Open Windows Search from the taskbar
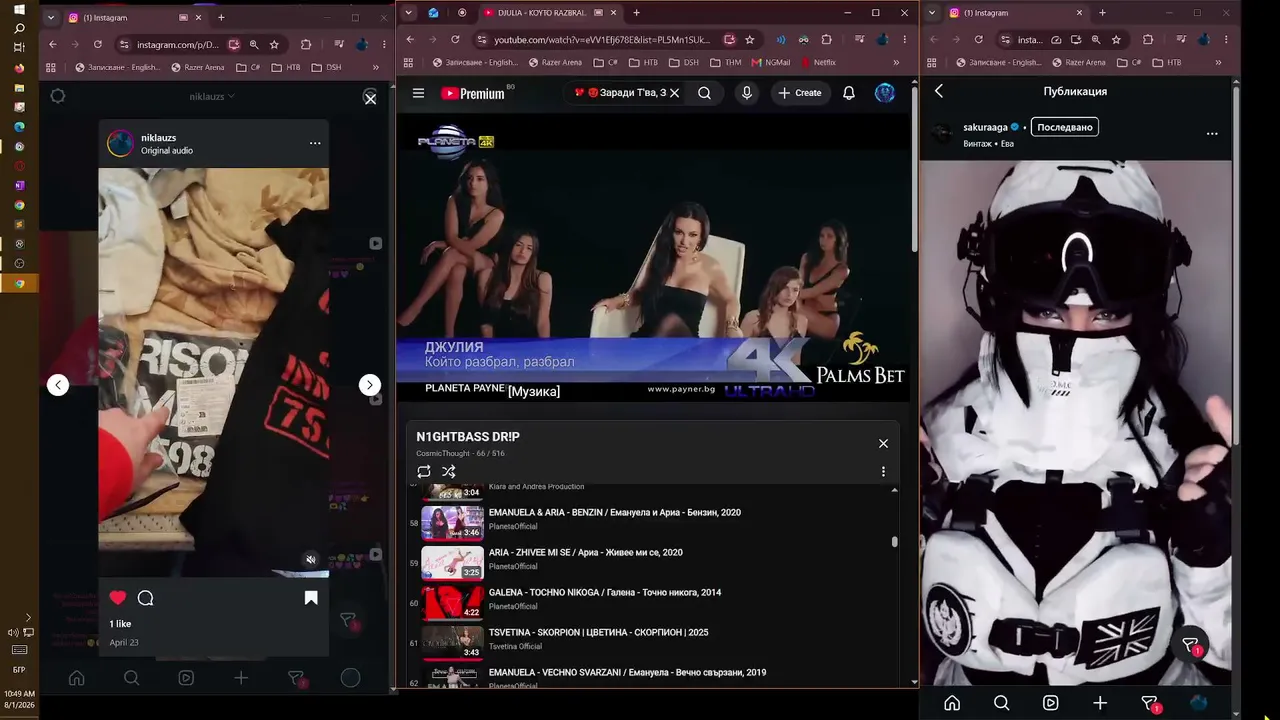The image size is (1280, 720). (x=19, y=29)
